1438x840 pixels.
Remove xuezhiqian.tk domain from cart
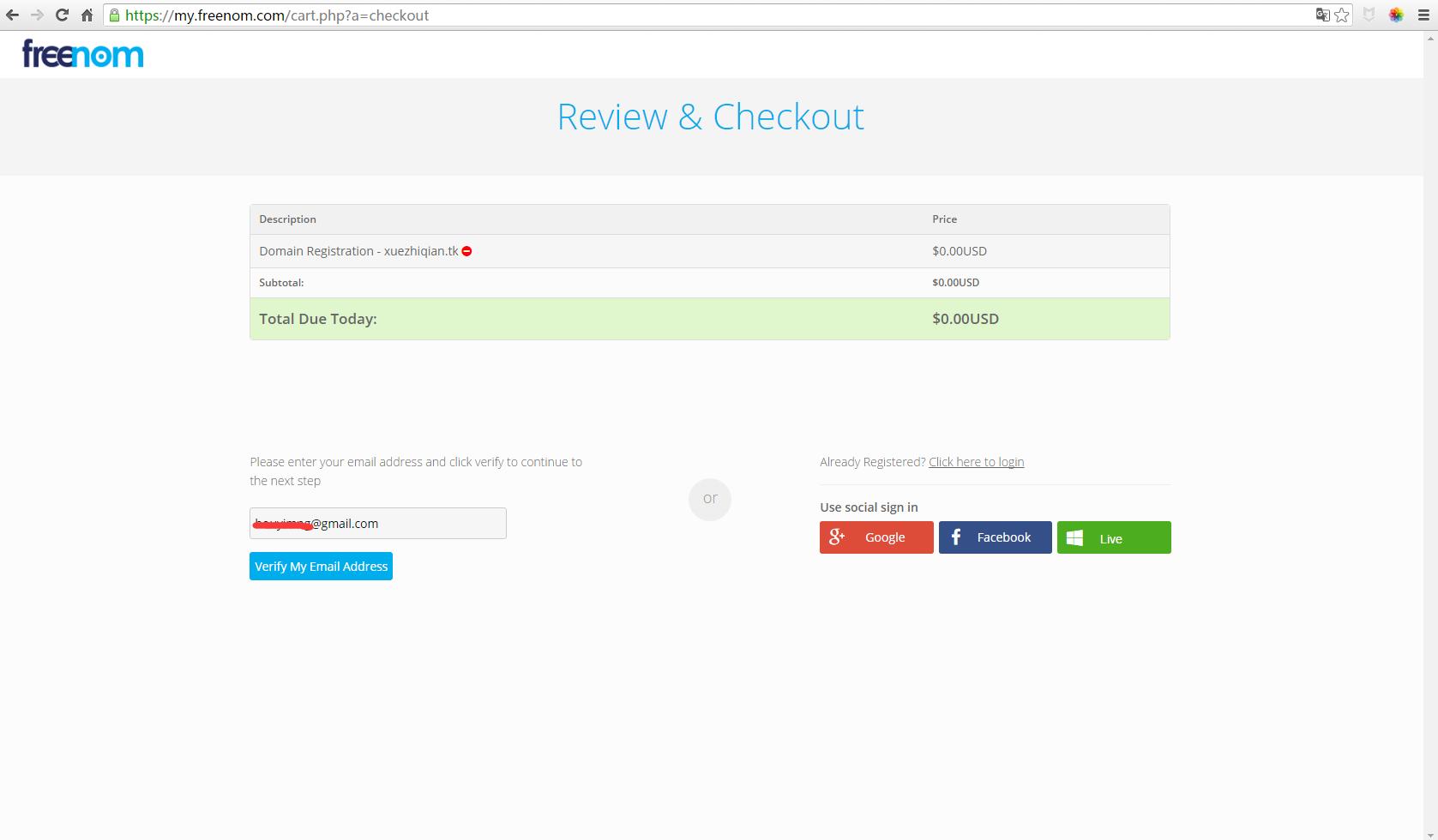[466, 251]
